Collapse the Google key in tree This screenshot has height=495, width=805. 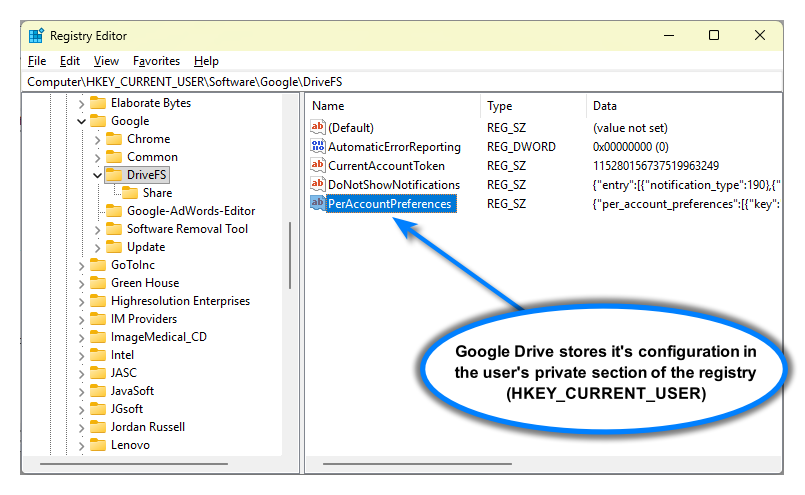point(81,121)
